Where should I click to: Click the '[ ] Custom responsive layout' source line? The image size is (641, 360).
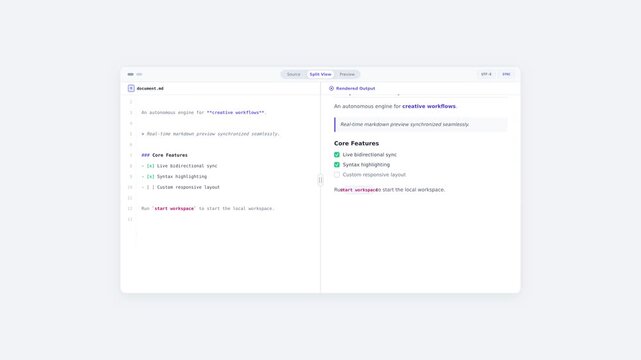point(181,187)
